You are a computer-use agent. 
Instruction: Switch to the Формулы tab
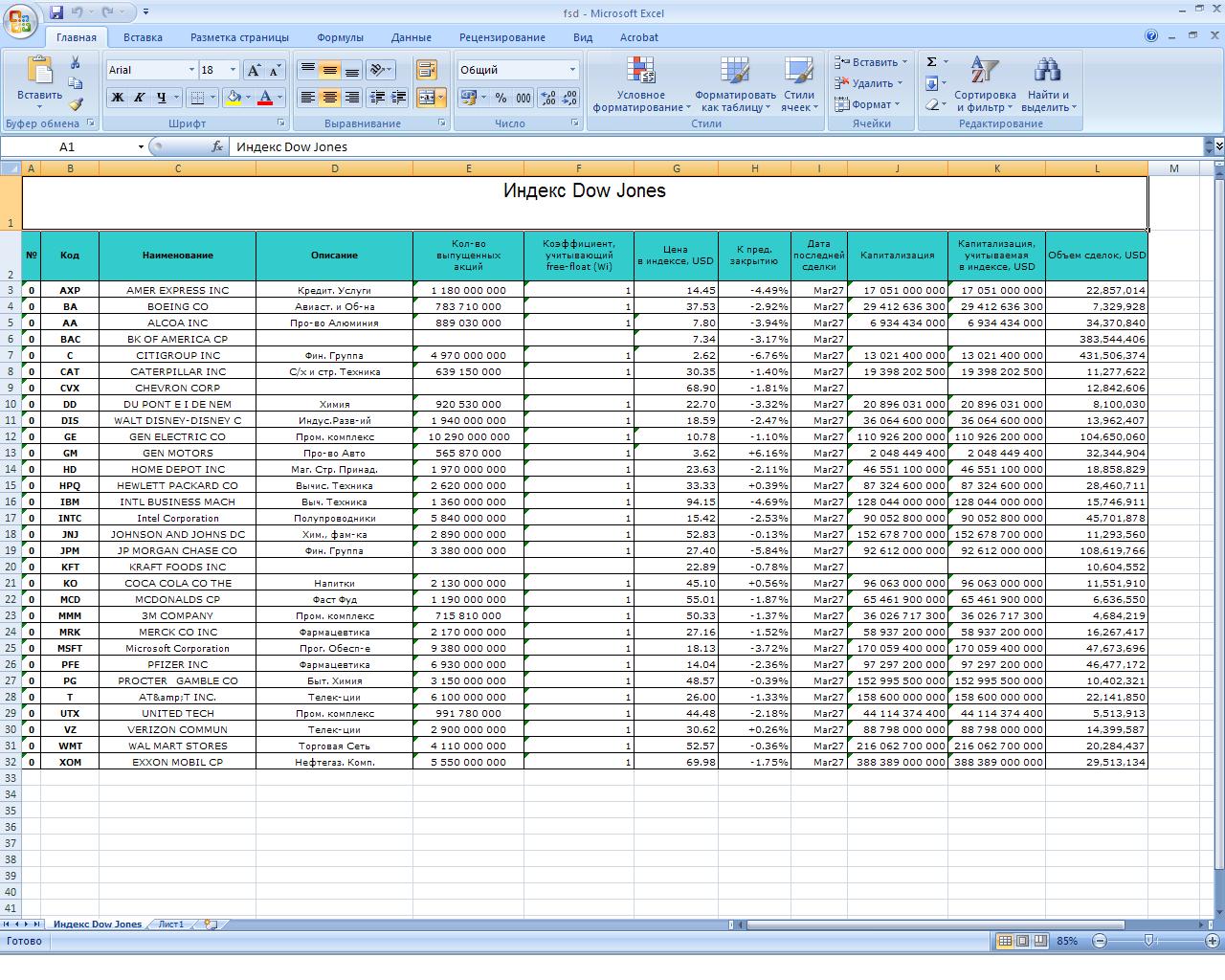click(x=340, y=37)
